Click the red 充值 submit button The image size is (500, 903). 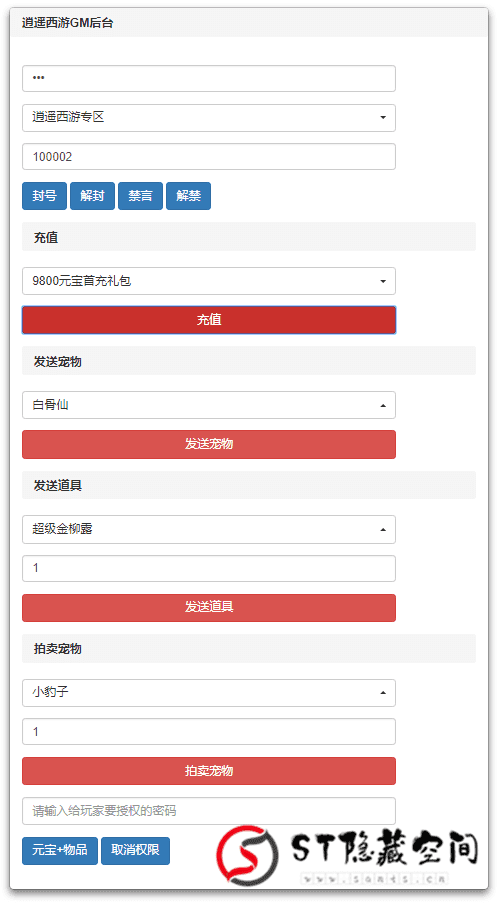(x=209, y=320)
